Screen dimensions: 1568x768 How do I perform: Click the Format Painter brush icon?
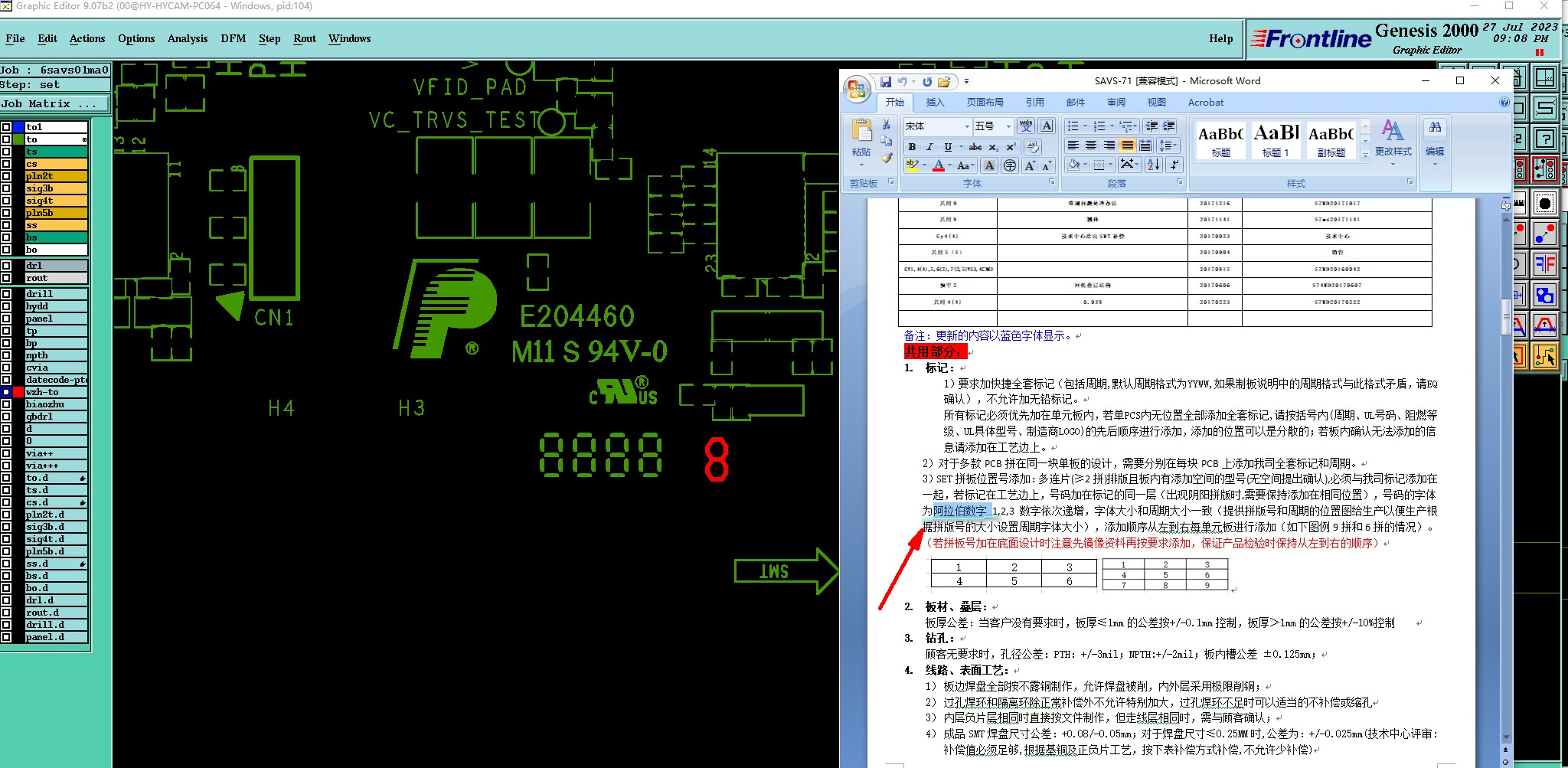click(887, 158)
